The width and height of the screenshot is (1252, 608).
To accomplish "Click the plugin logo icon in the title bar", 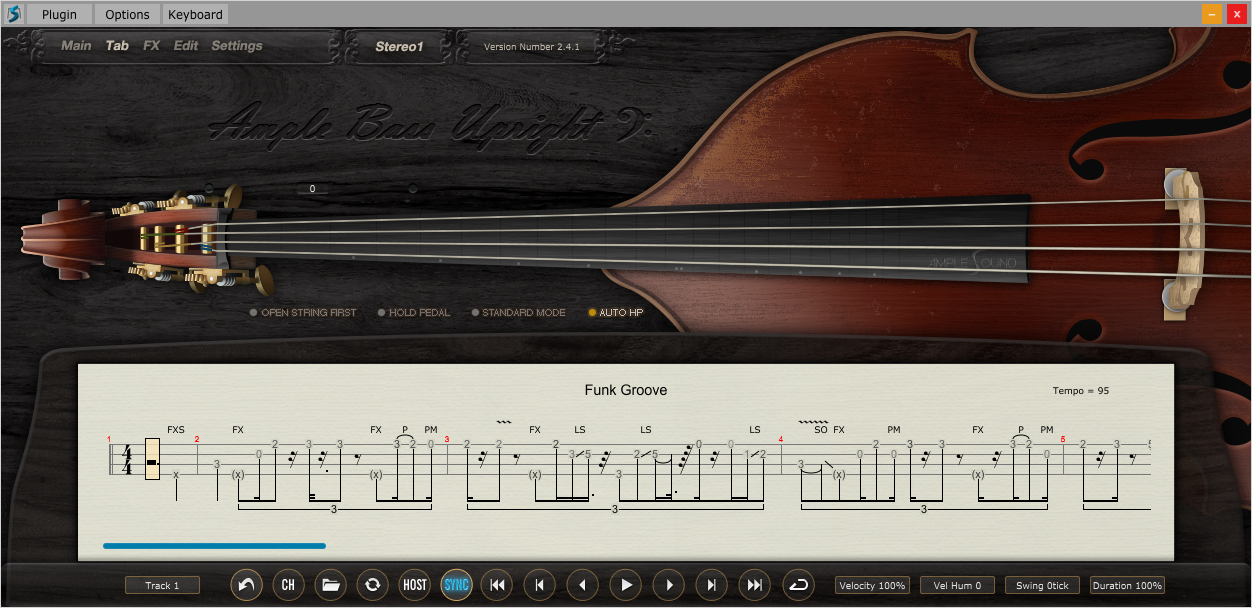I will (x=13, y=14).
